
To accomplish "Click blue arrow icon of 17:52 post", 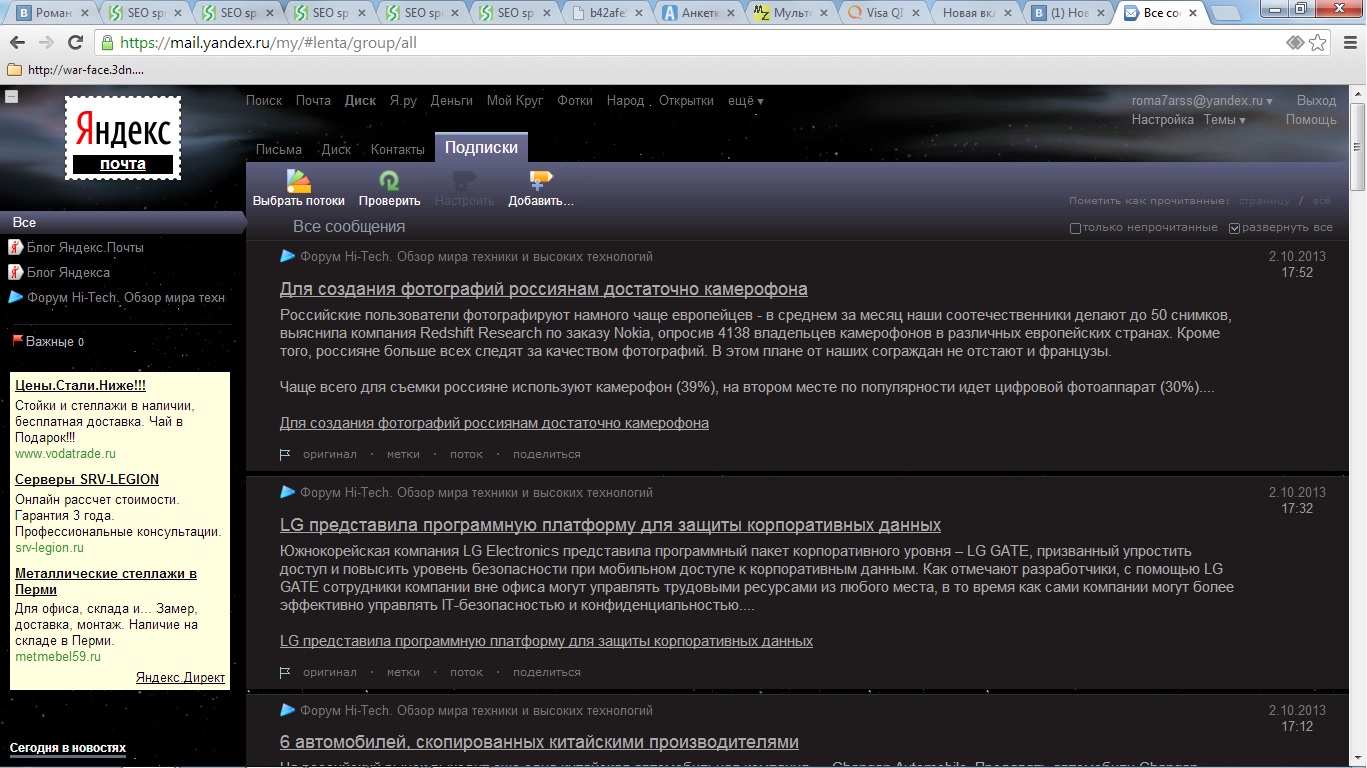I will pos(288,256).
